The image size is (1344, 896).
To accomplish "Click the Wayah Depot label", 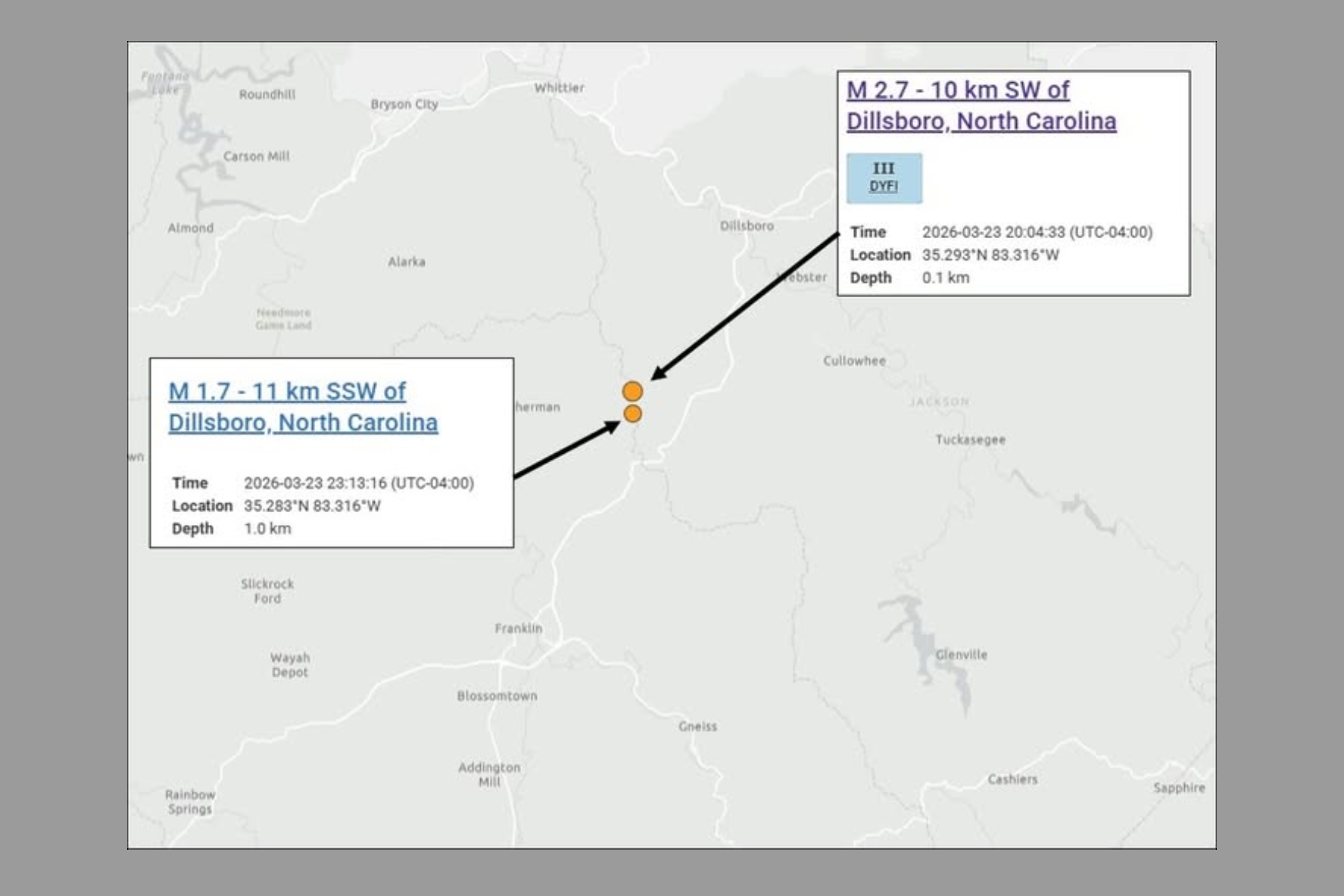I will coord(290,665).
